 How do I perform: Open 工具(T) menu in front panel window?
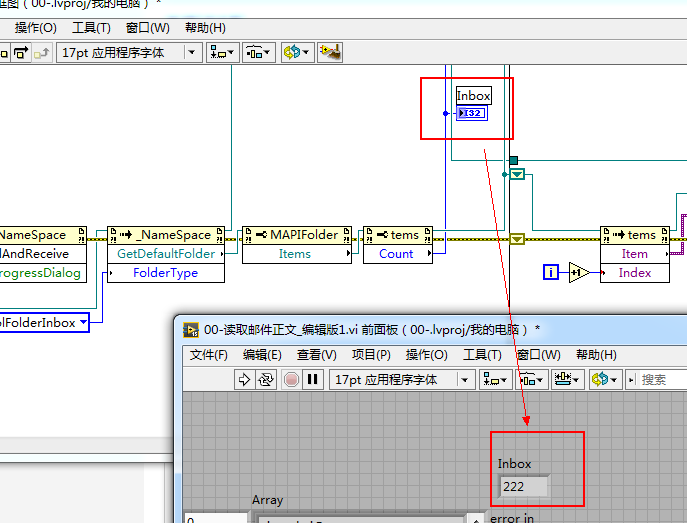coord(482,354)
